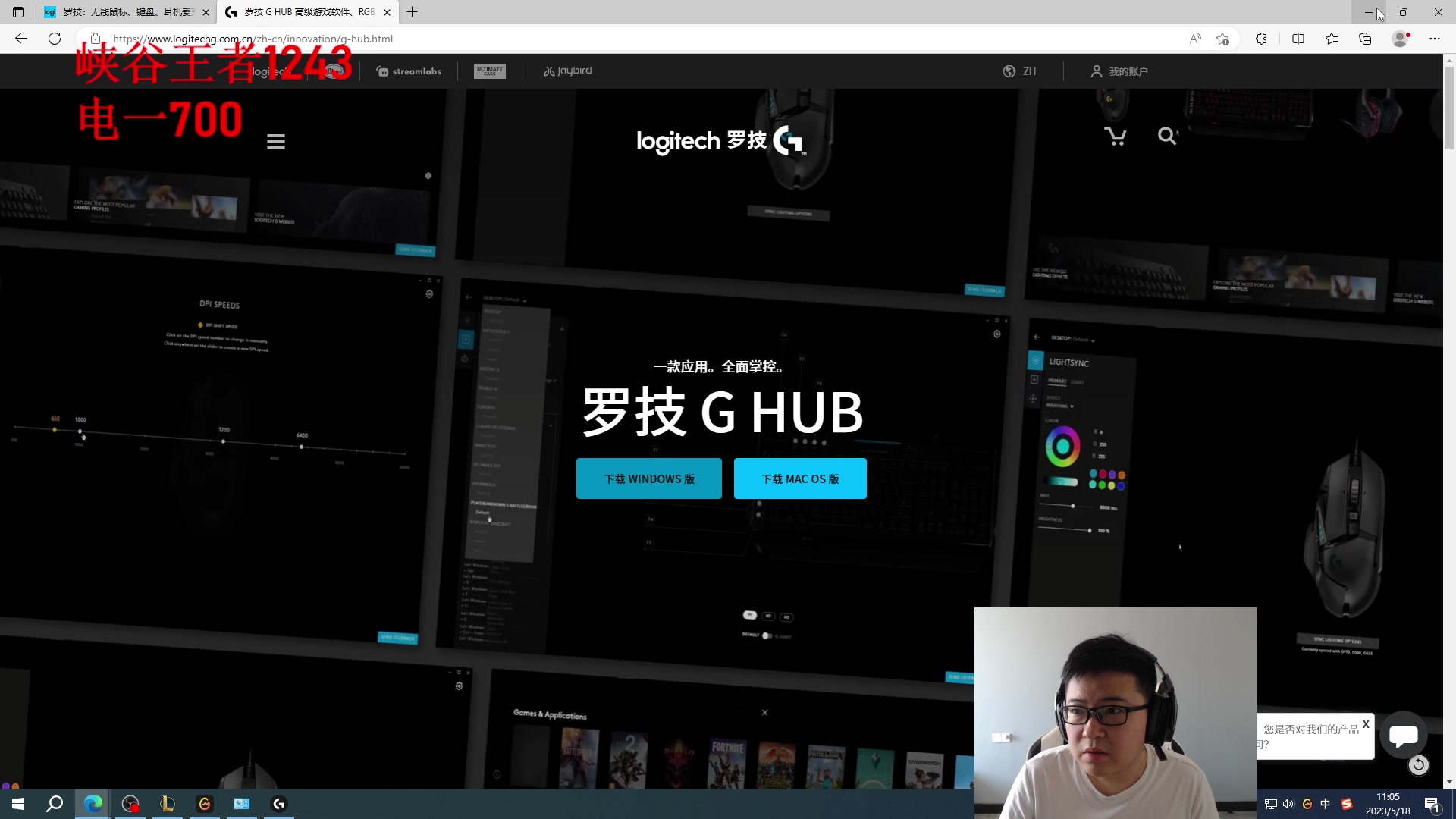Open the ZH language selector
The image size is (1456, 819).
[x=1019, y=71]
